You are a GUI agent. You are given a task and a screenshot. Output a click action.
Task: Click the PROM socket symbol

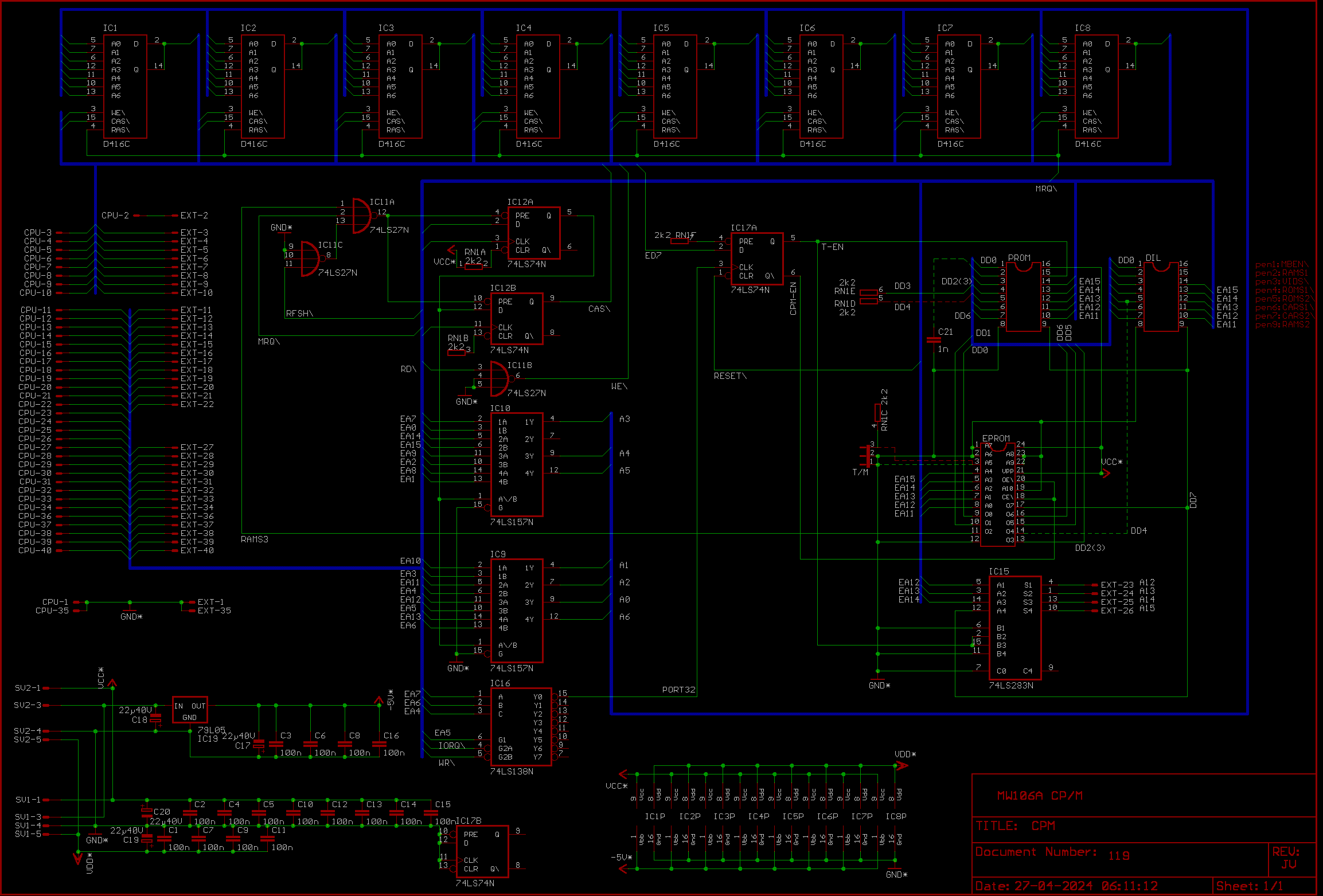point(1024,297)
